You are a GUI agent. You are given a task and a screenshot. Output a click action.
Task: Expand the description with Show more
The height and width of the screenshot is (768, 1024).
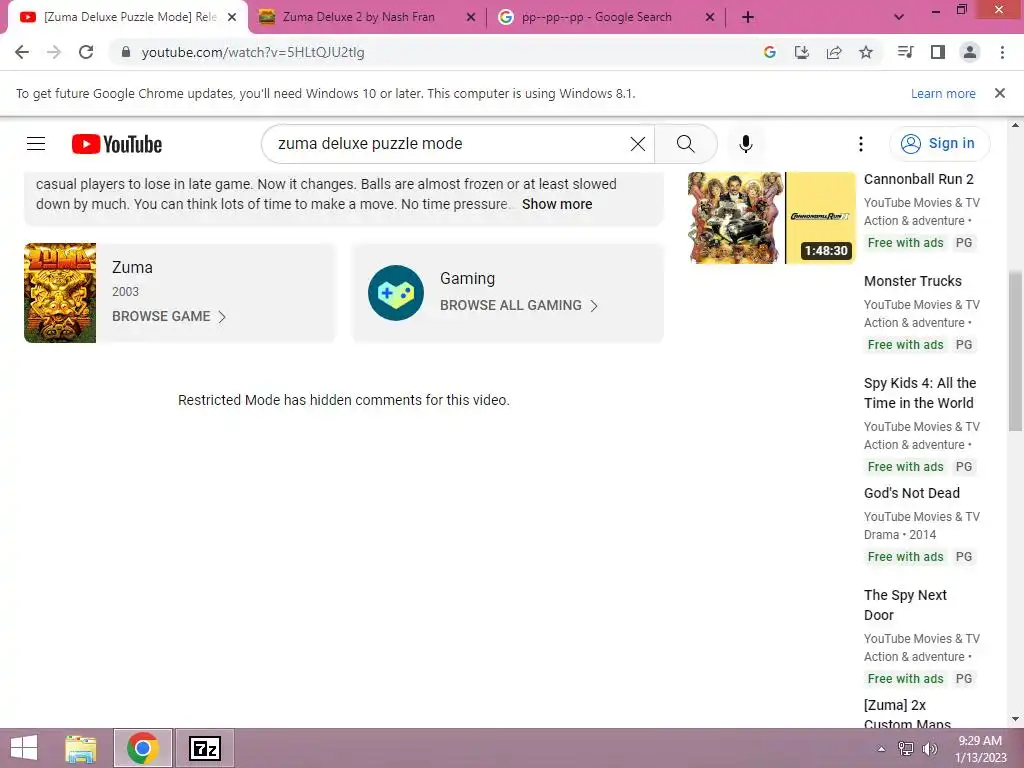tap(557, 204)
